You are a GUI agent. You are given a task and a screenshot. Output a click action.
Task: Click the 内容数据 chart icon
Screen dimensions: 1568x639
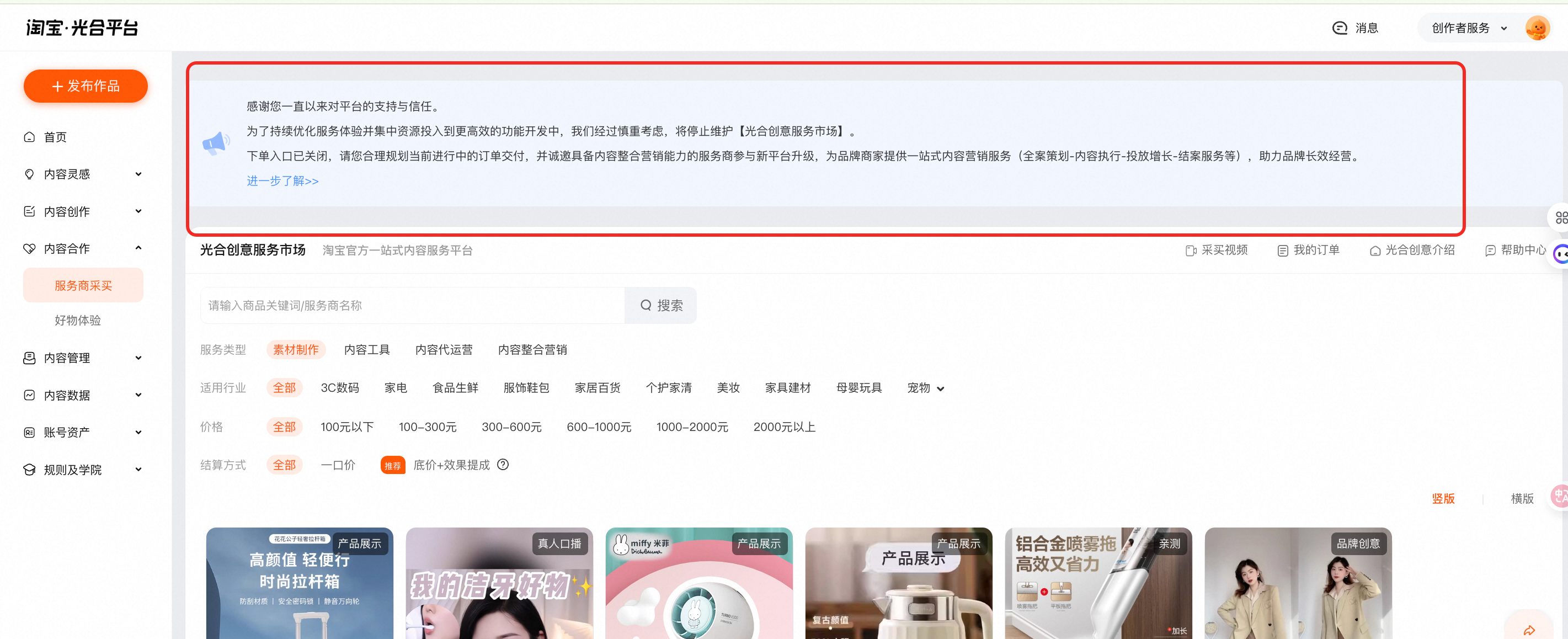click(x=29, y=395)
